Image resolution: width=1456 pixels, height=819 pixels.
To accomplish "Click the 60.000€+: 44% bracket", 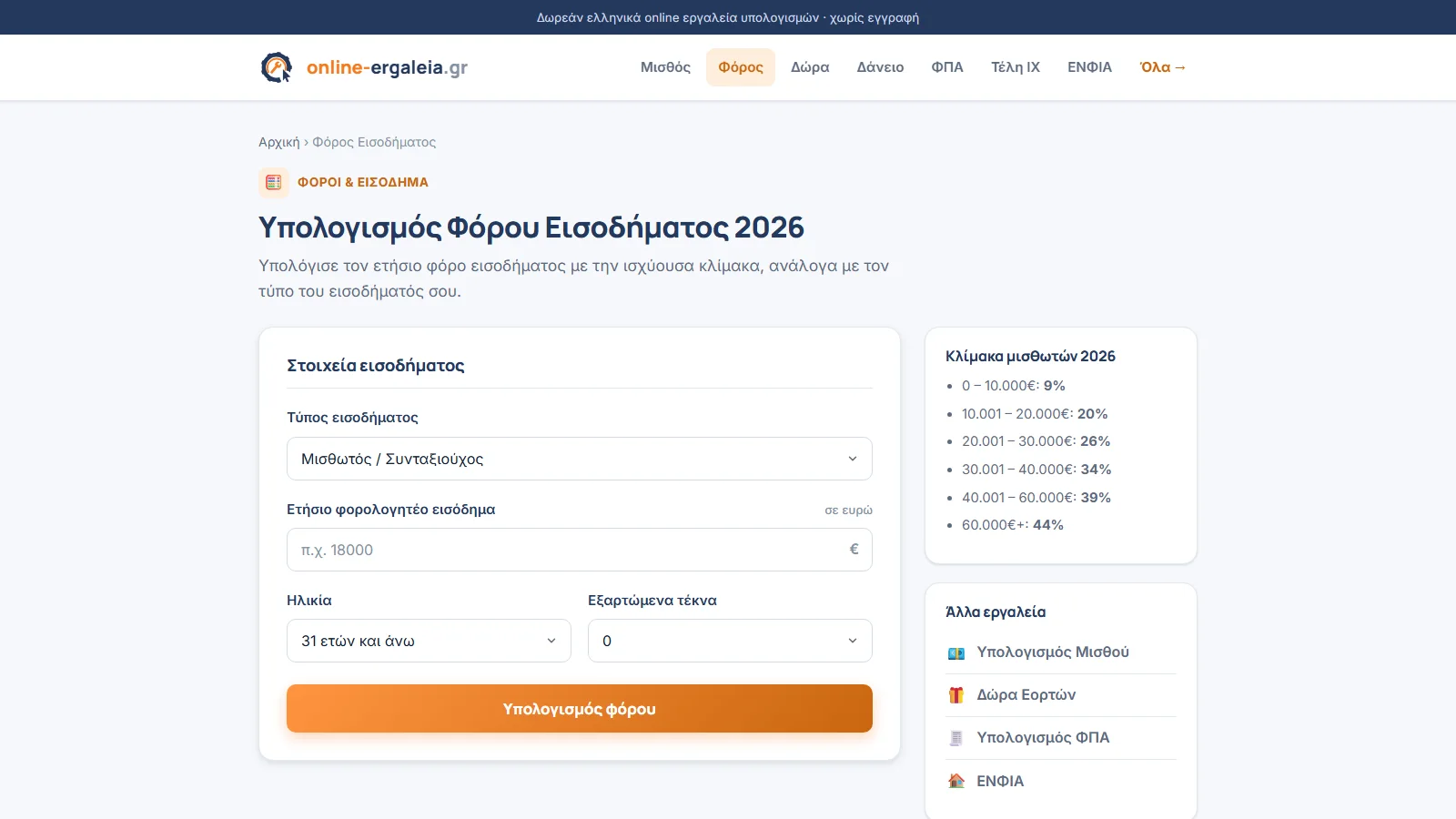I will coord(1012,525).
